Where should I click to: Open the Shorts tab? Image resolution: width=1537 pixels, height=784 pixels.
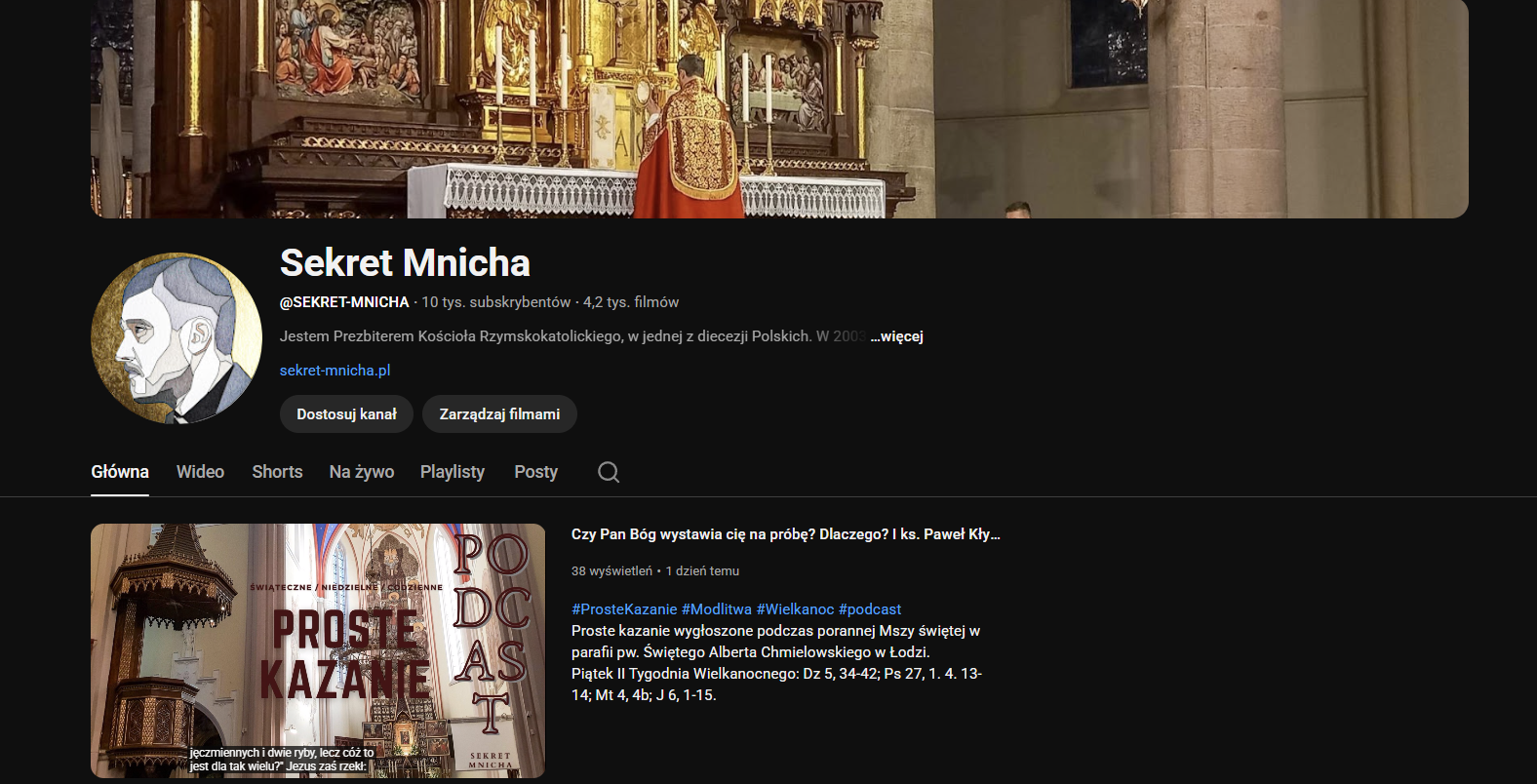pyautogui.click(x=277, y=472)
